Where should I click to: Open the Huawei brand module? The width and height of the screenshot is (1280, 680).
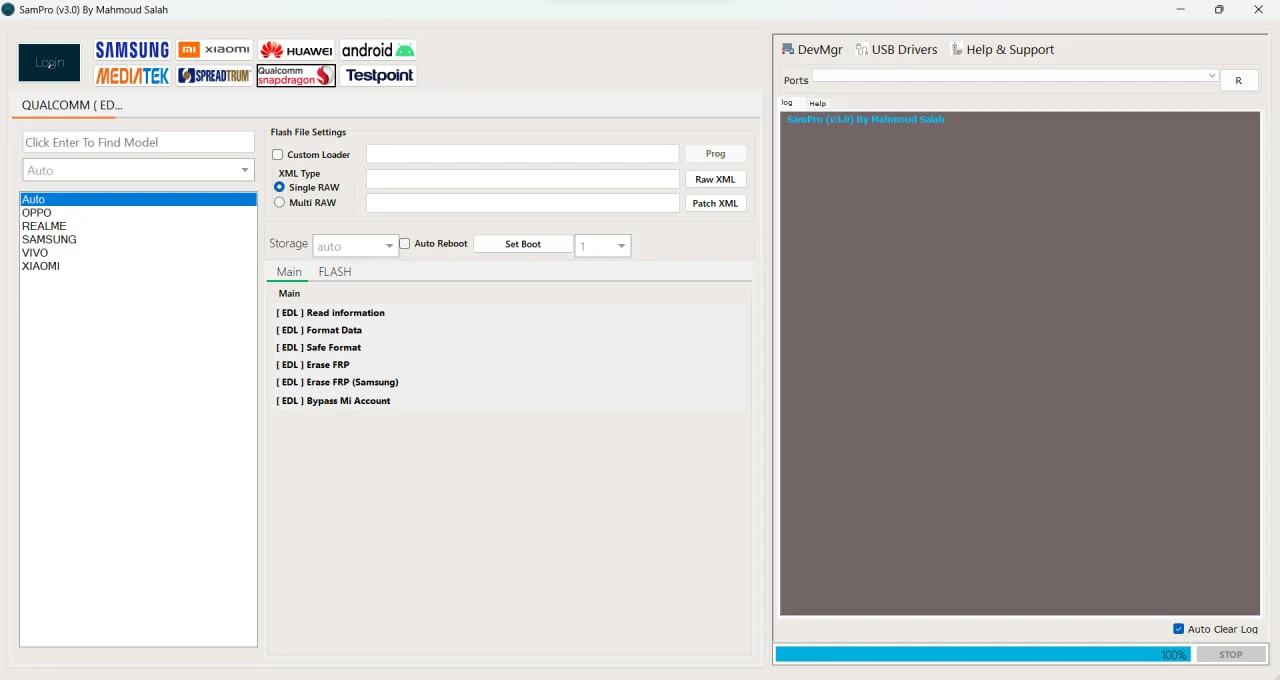coord(296,50)
